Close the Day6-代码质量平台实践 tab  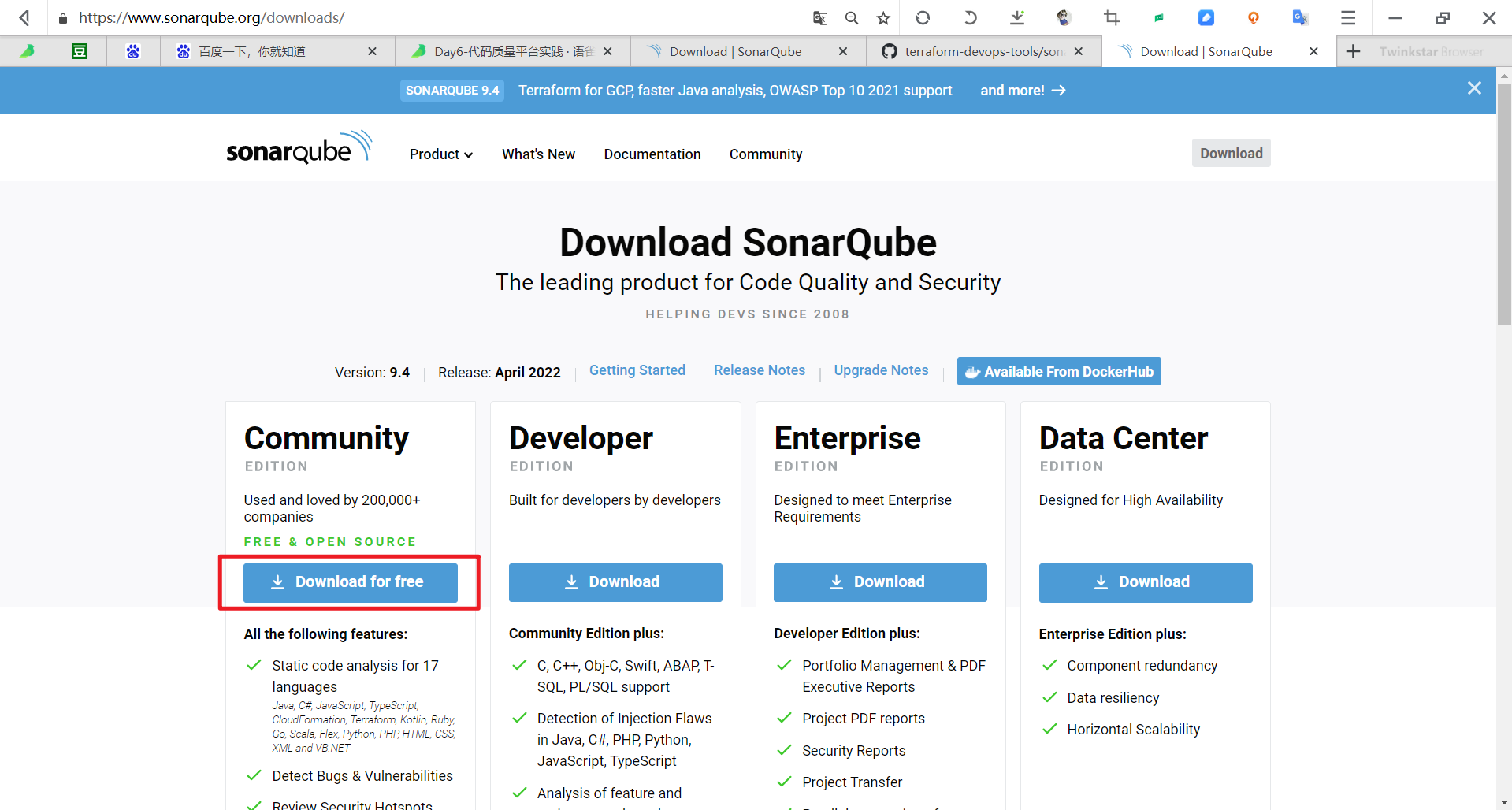[x=607, y=51]
